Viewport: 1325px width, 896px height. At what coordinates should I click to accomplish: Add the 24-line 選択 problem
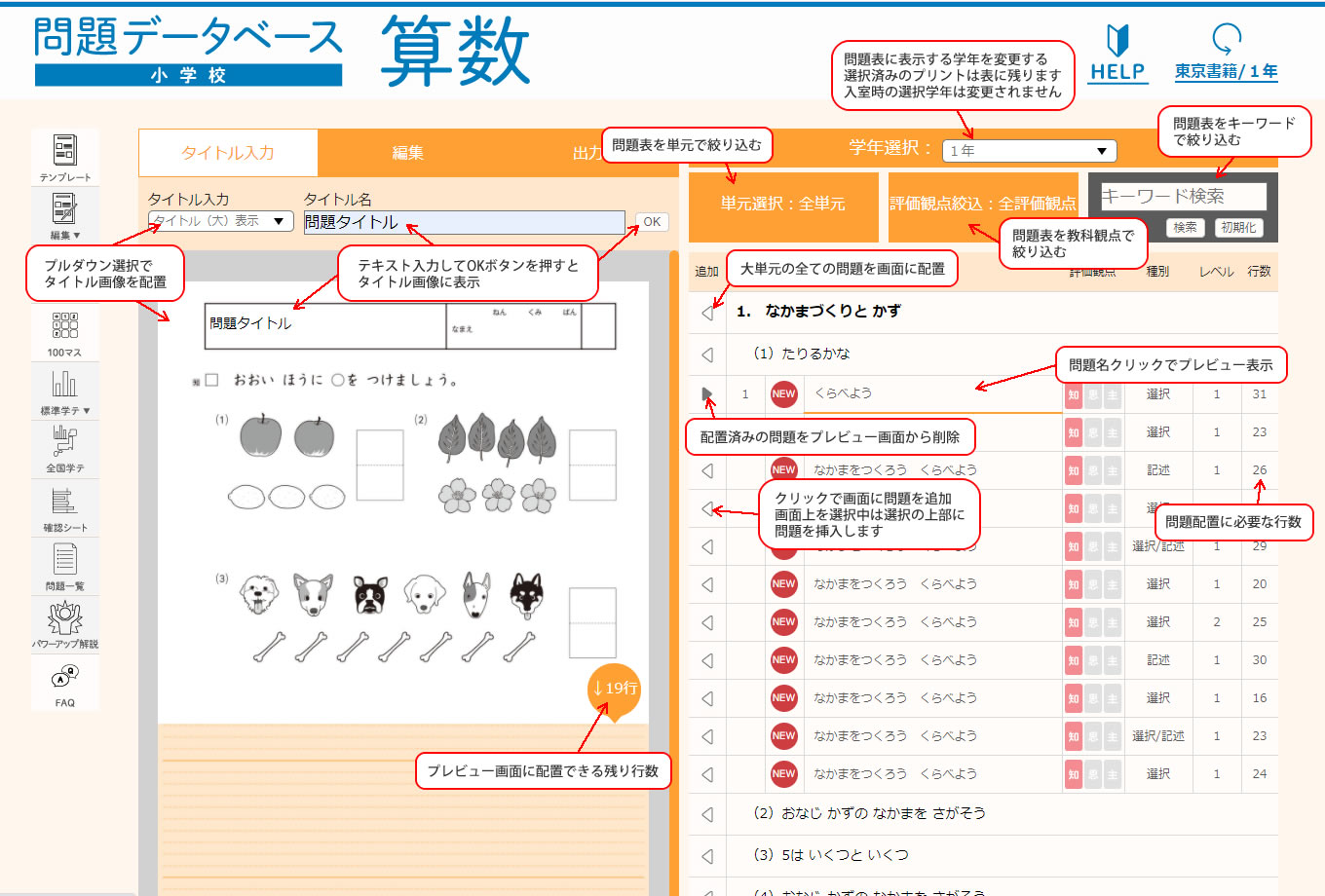707,774
